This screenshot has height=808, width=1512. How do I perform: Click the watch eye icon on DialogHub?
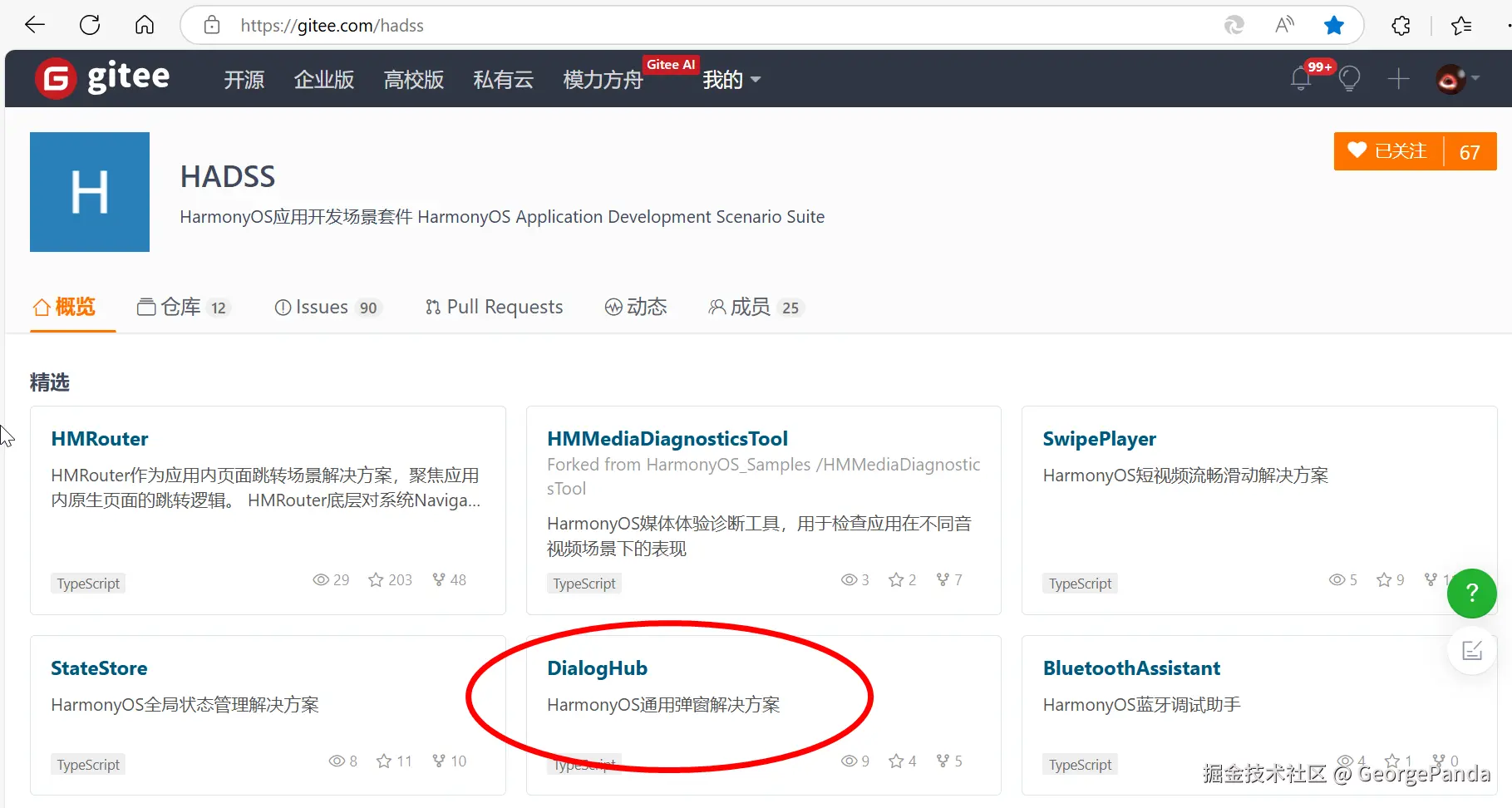(x=849, y=761)
